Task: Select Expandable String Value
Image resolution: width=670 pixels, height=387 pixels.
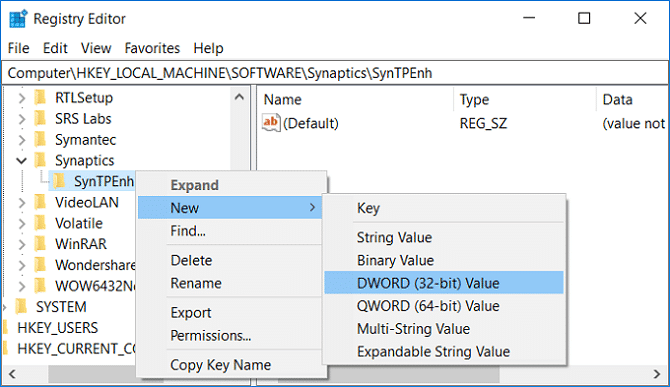Action: (444, 352)
